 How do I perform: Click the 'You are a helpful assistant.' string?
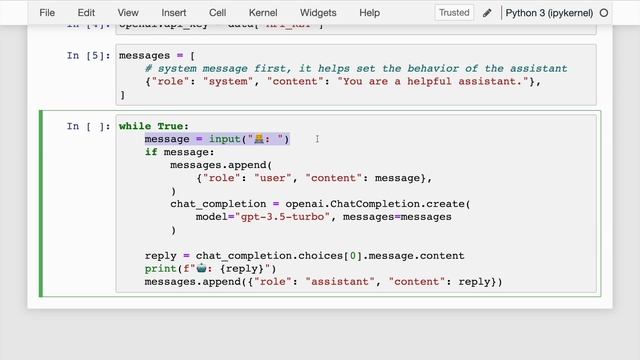(433, 82)
